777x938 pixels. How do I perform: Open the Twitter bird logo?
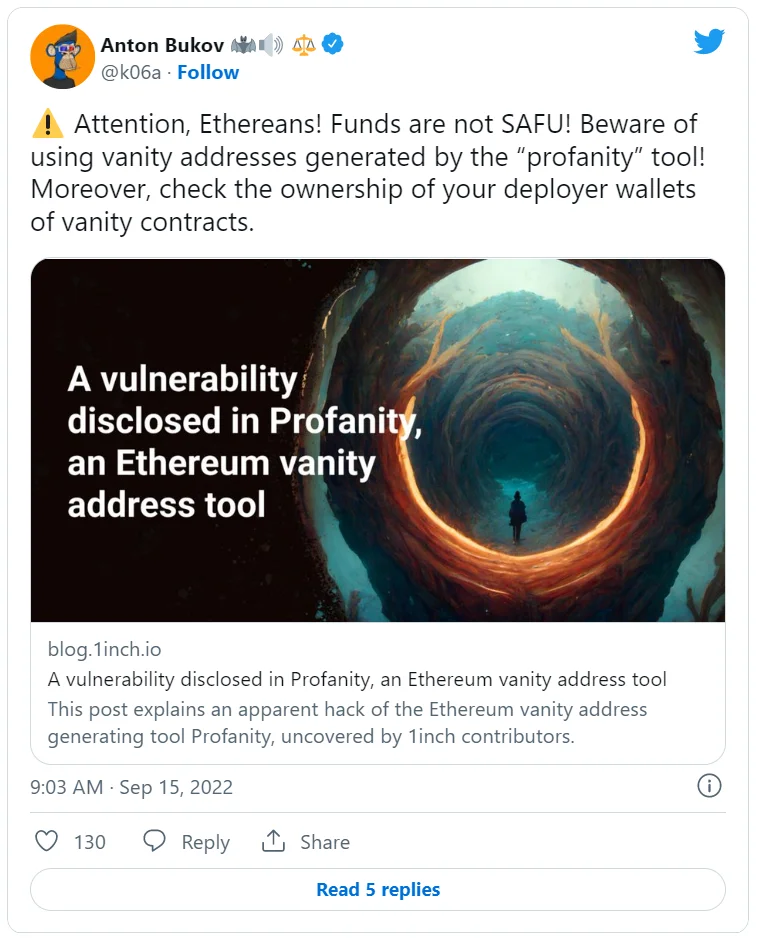[708, 42]
